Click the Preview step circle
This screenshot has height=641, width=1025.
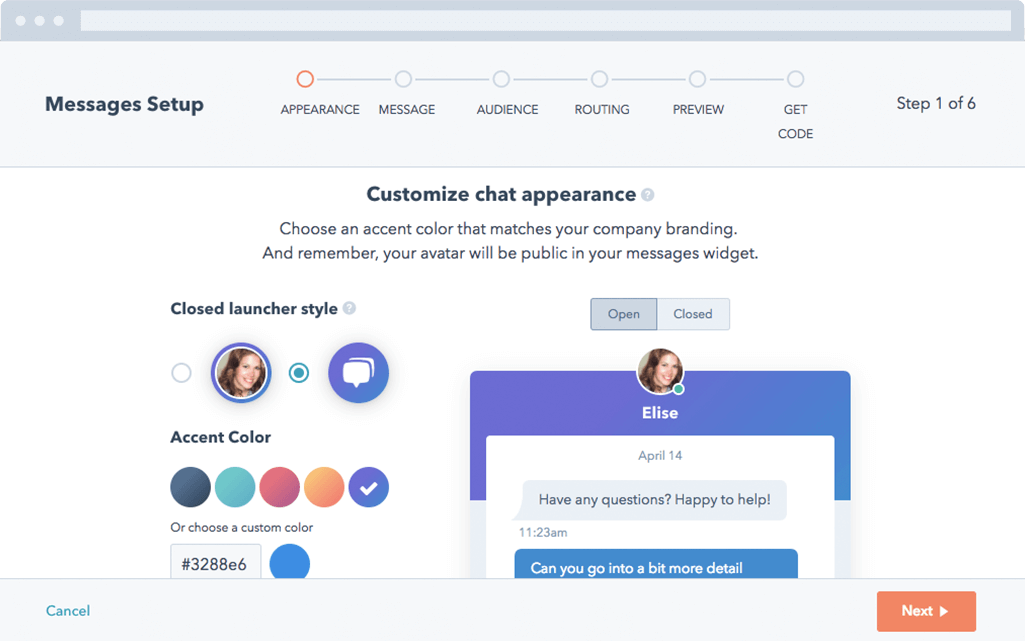tap(696, 78)
